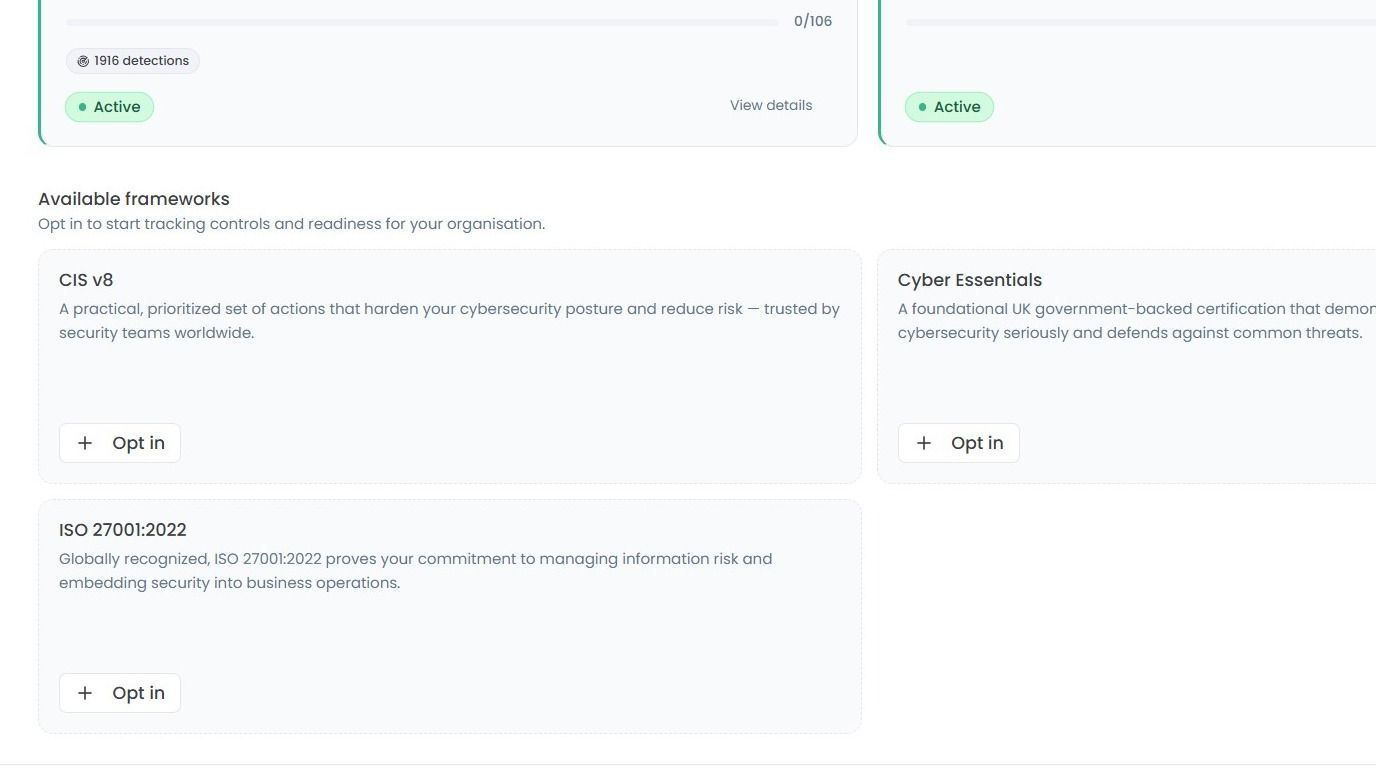Click the Active badge above View details

pyautogui.click(x=110, y=107)
